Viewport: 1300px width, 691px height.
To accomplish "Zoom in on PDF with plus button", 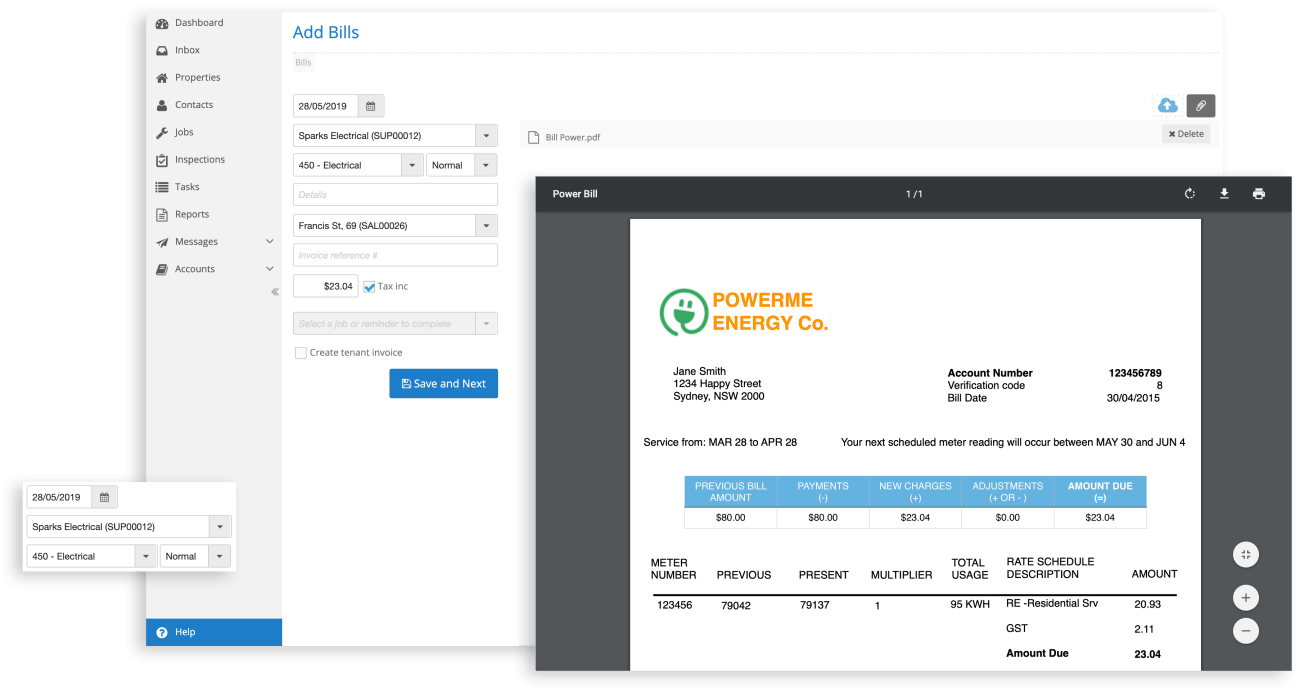I will (1245, 598).
